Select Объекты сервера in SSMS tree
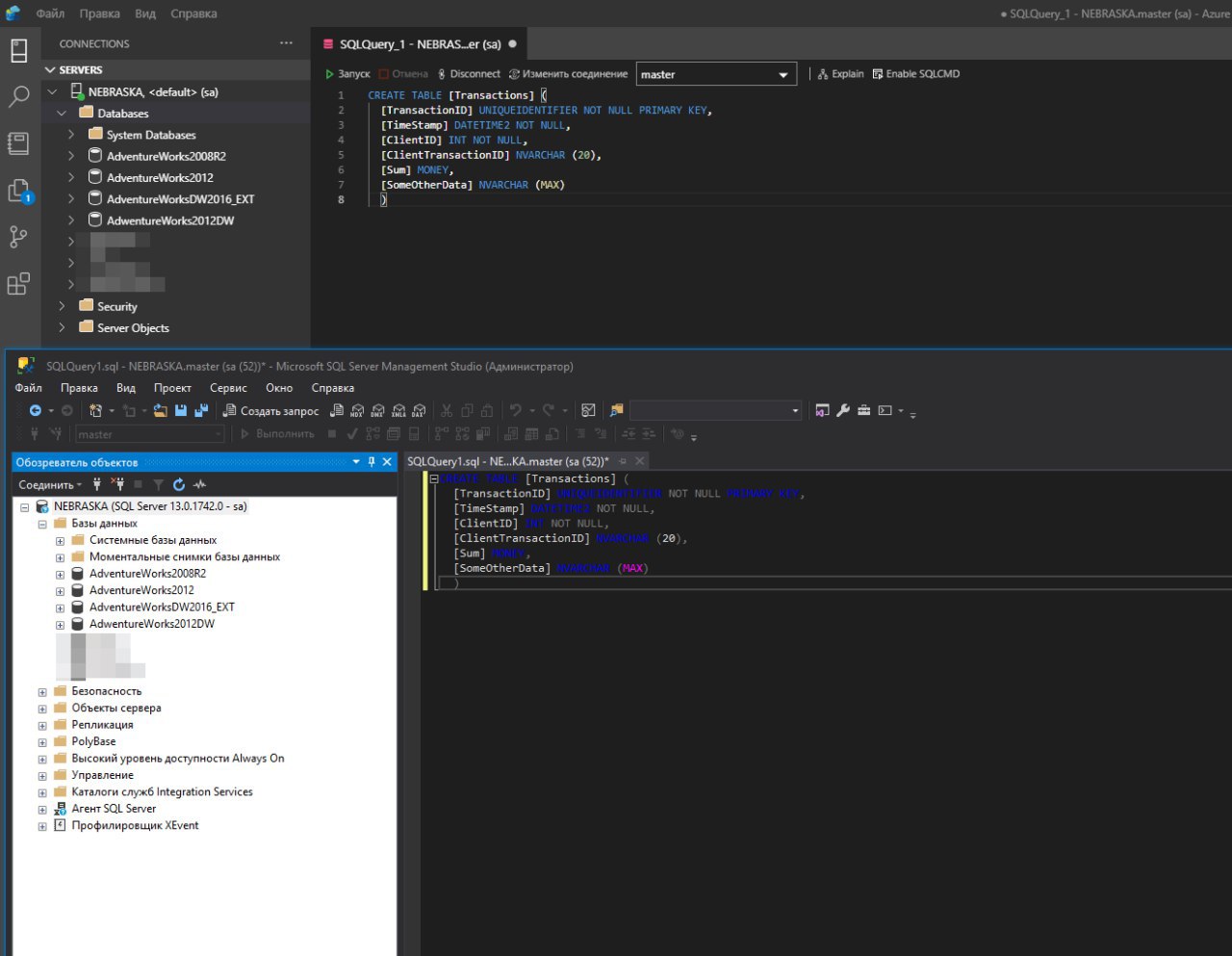1232x956 pixels. (x=116, y=709)
